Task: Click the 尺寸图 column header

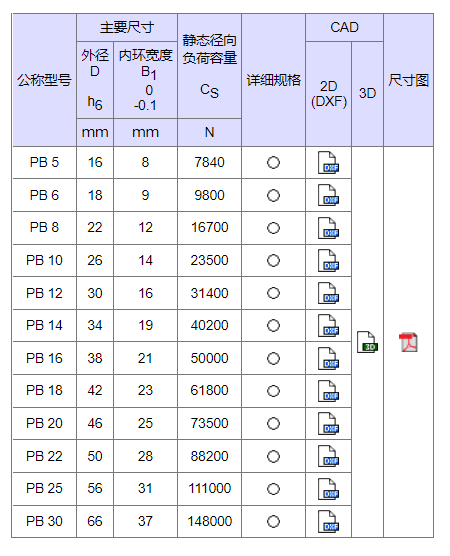Action: pyautogui.click(x=409, y=80)
